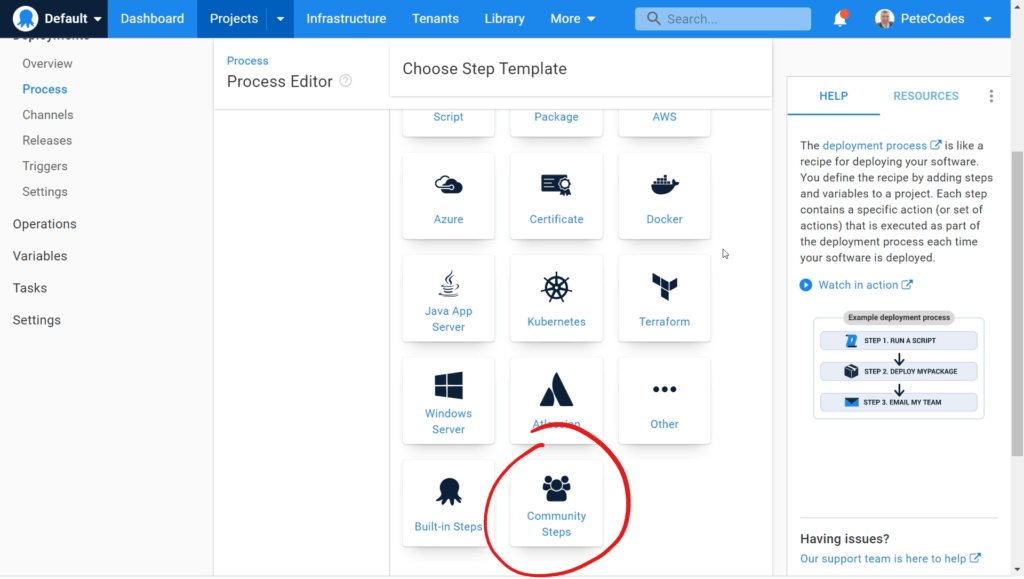Open the Infrastructure menu

click(x=346, y=19)
